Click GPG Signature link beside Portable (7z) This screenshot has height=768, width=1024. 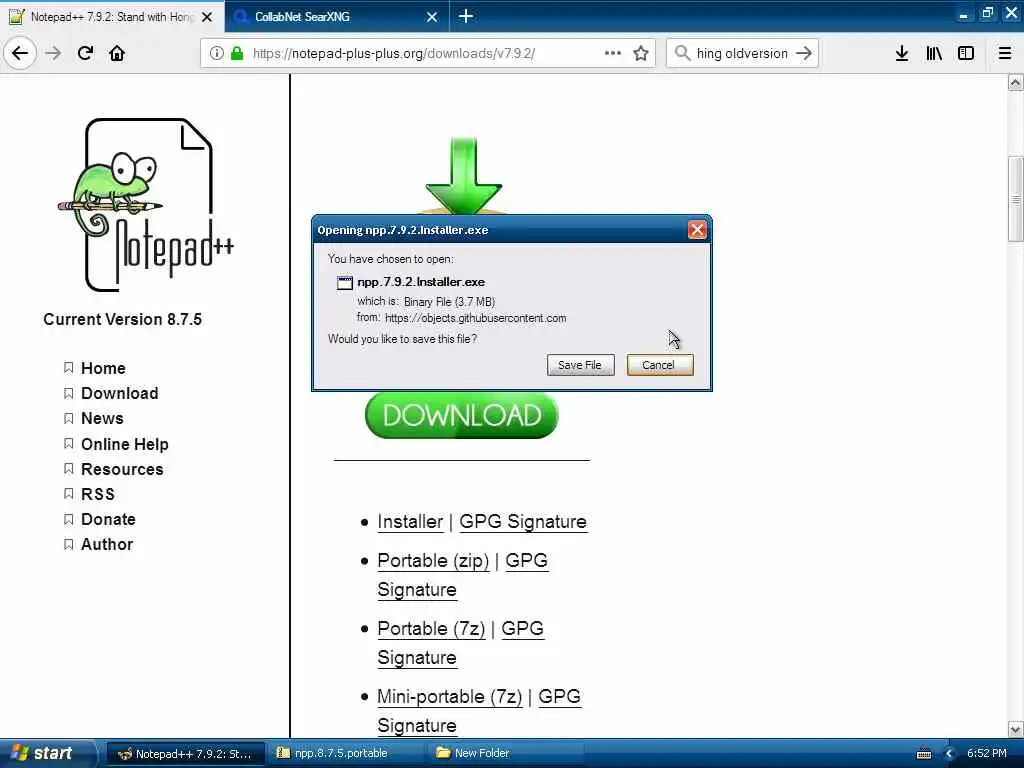(522, 629)
